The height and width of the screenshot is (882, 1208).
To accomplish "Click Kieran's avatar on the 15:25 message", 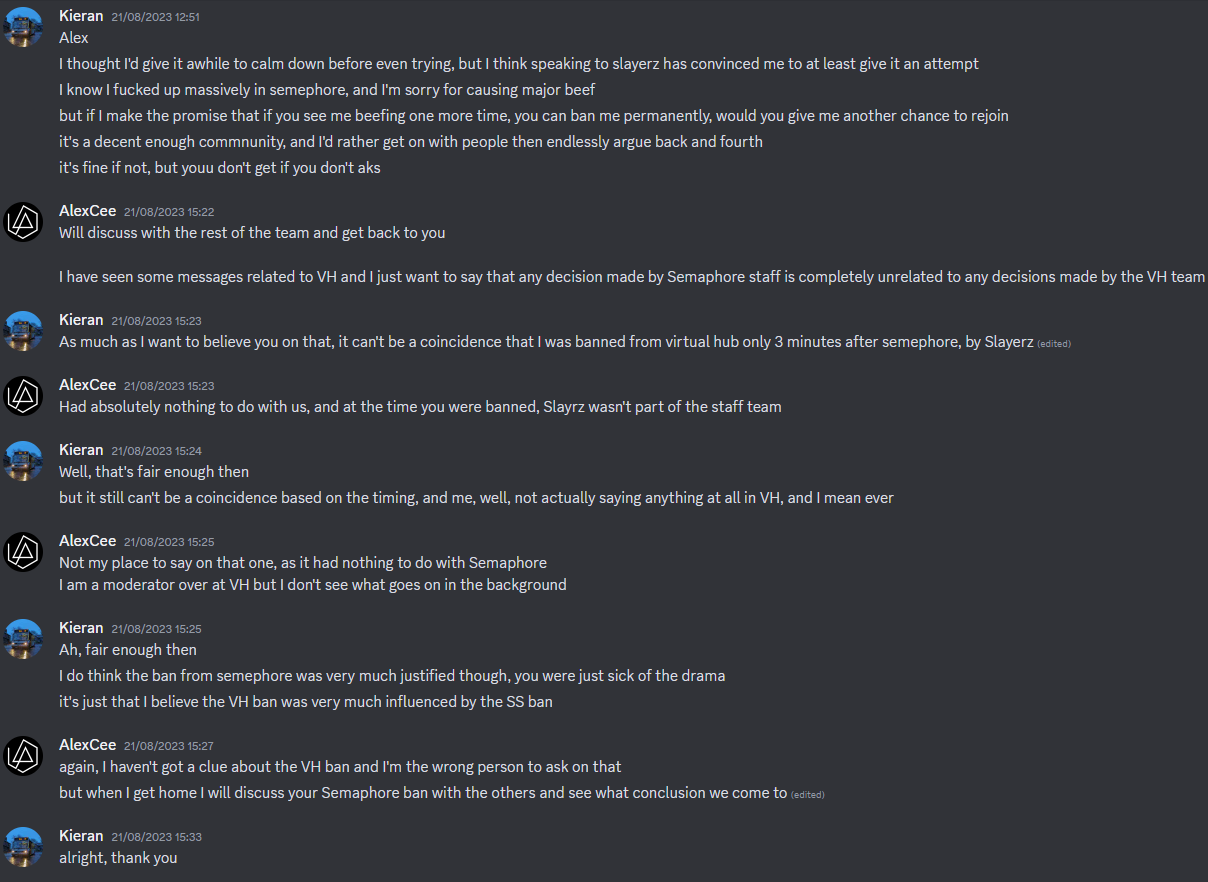I will 23,638.
